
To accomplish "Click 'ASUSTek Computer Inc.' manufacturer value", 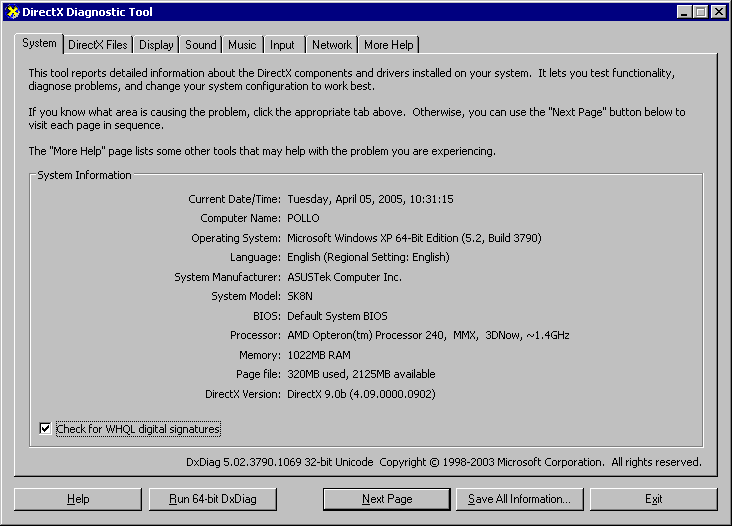I will 345,277.
